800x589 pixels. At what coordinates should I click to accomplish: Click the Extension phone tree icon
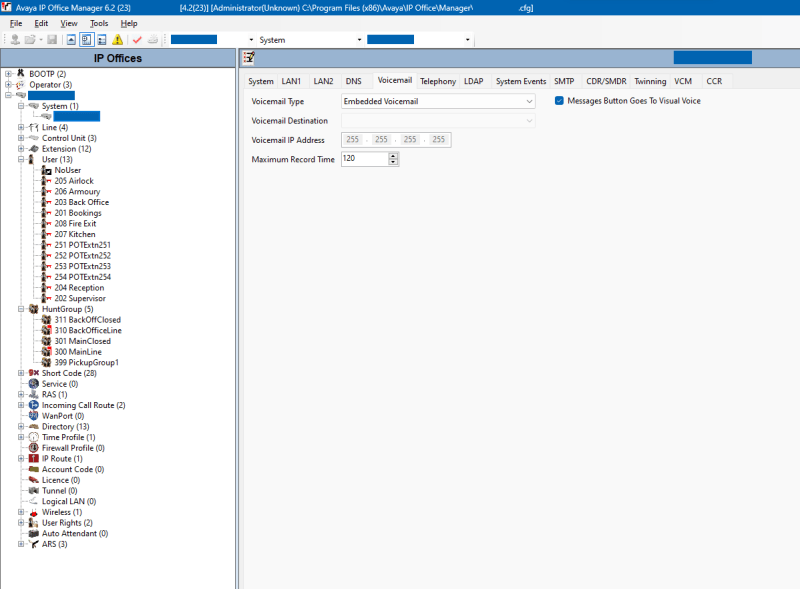point(34,149)
